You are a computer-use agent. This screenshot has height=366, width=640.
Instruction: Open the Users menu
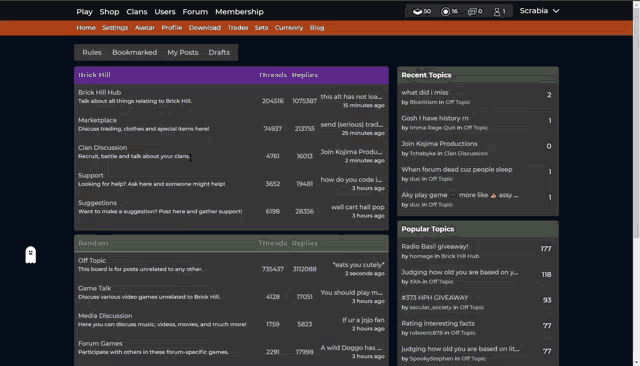165,12
